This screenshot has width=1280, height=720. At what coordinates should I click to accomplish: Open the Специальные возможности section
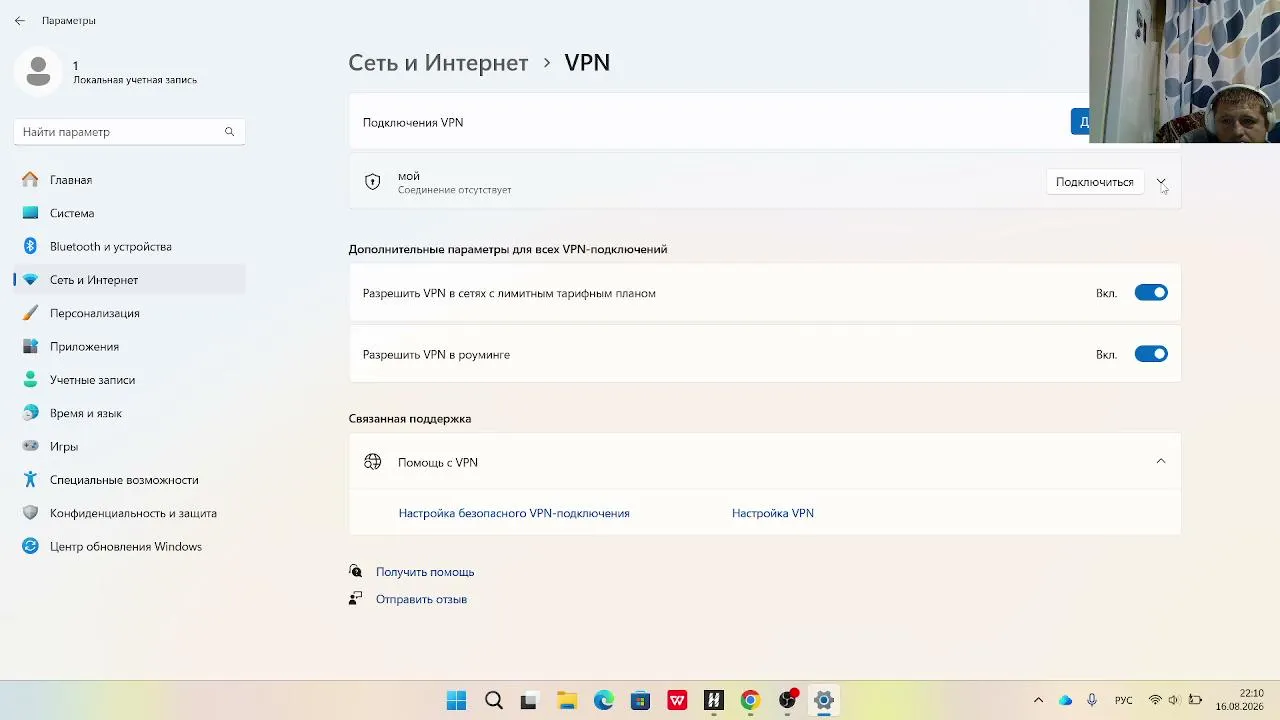point(129,480)
